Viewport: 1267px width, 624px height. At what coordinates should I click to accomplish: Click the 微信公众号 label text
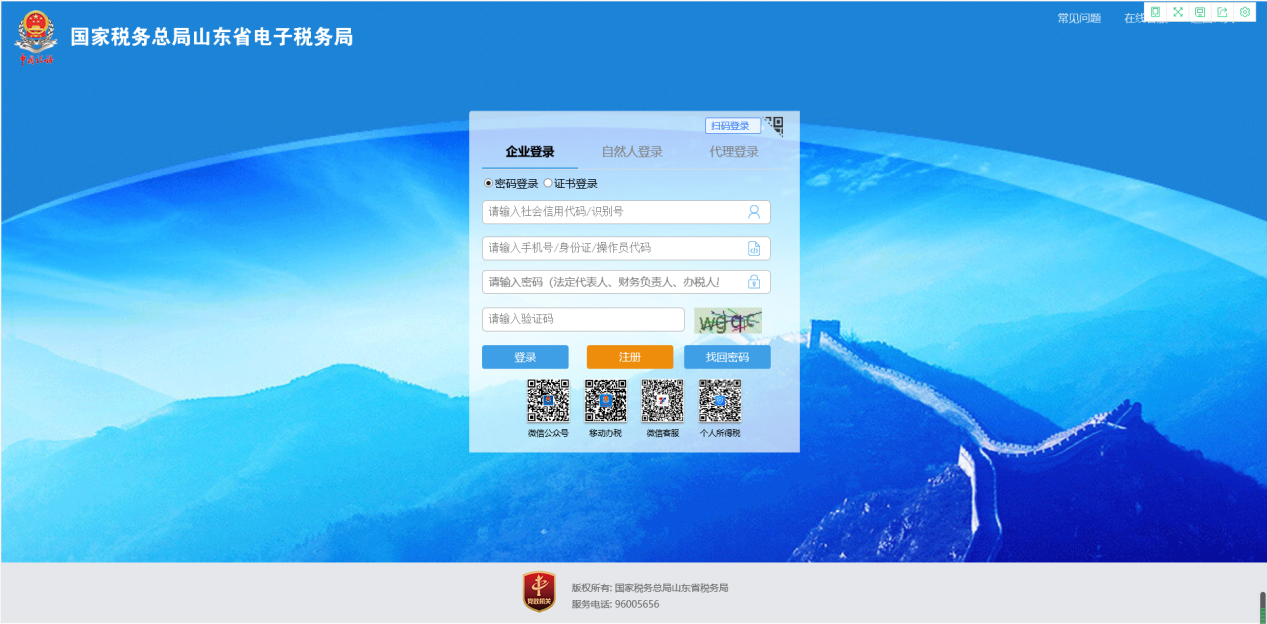point(548,433)
